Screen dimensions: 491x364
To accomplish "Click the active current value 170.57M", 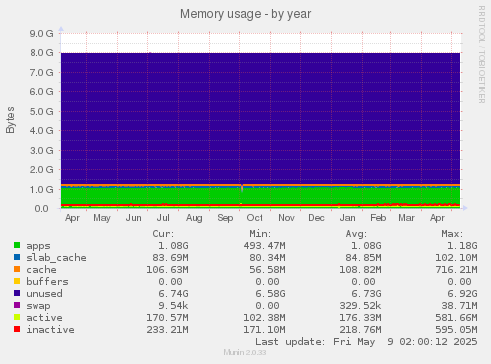I will pos(167,318).
